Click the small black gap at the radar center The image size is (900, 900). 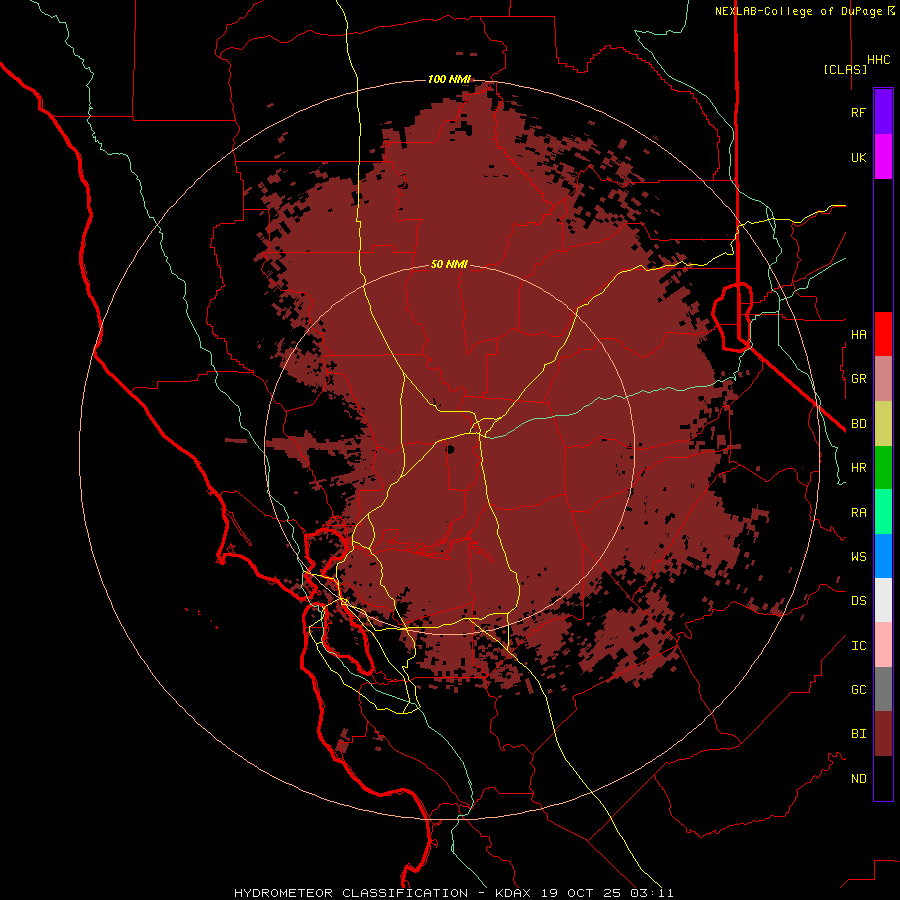(x=450, y=449)
